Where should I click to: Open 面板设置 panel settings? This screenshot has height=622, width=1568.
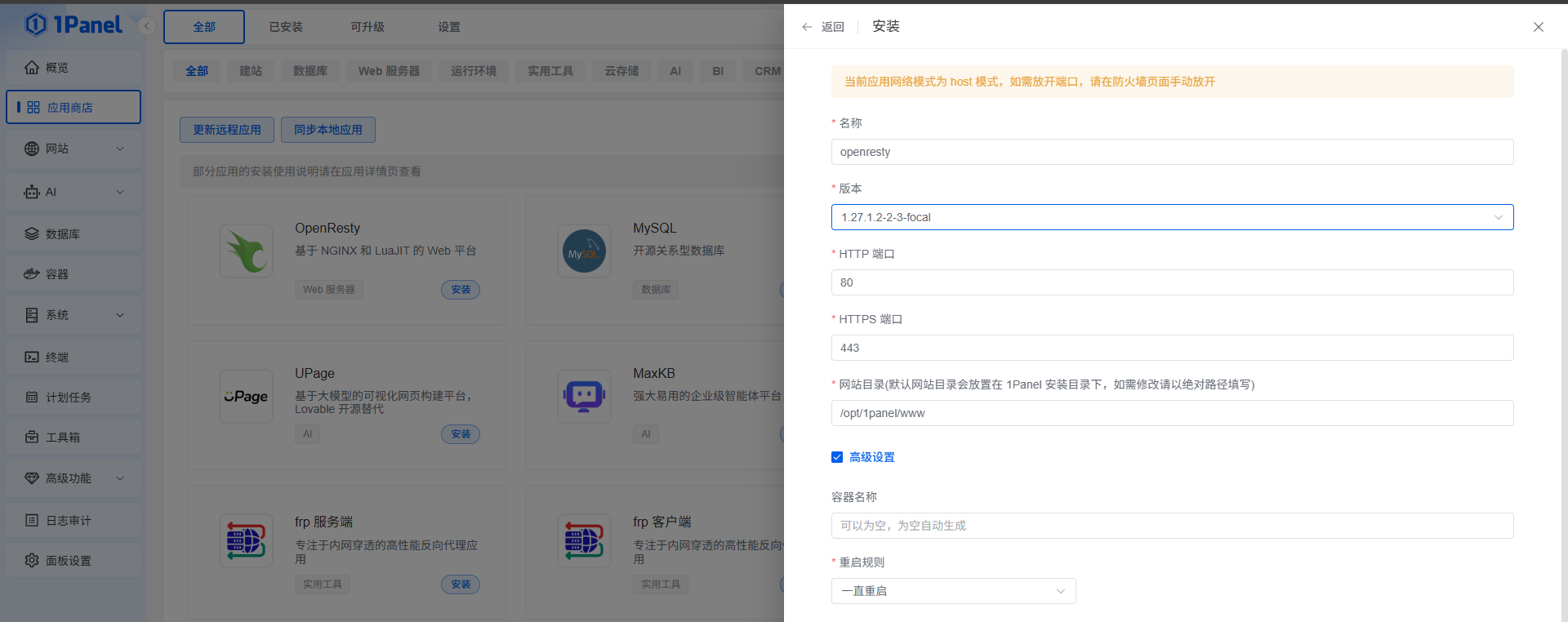click(73, 561)
